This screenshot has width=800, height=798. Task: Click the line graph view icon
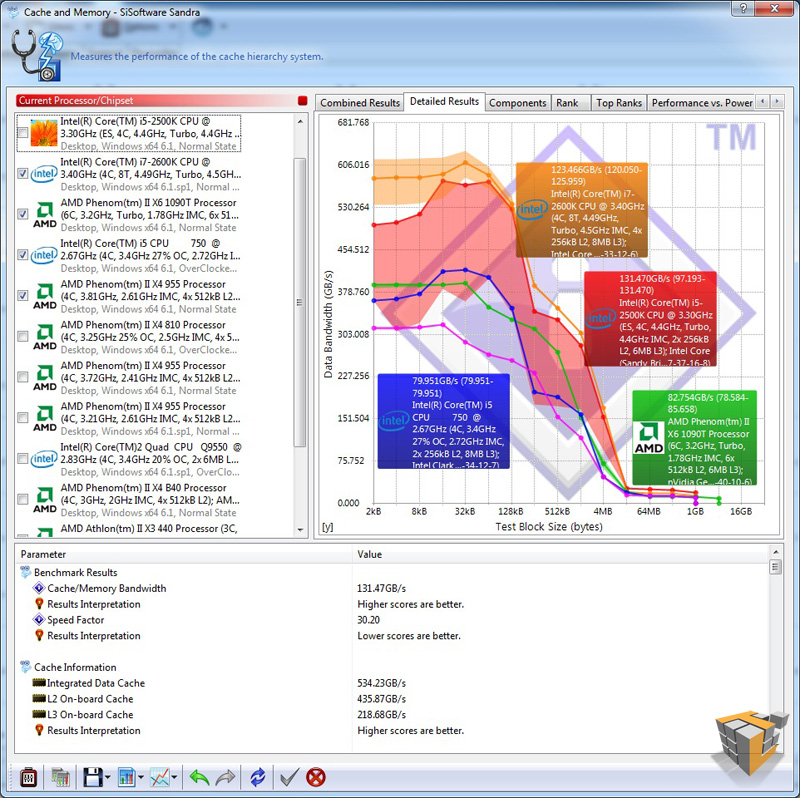pos(160,778)
